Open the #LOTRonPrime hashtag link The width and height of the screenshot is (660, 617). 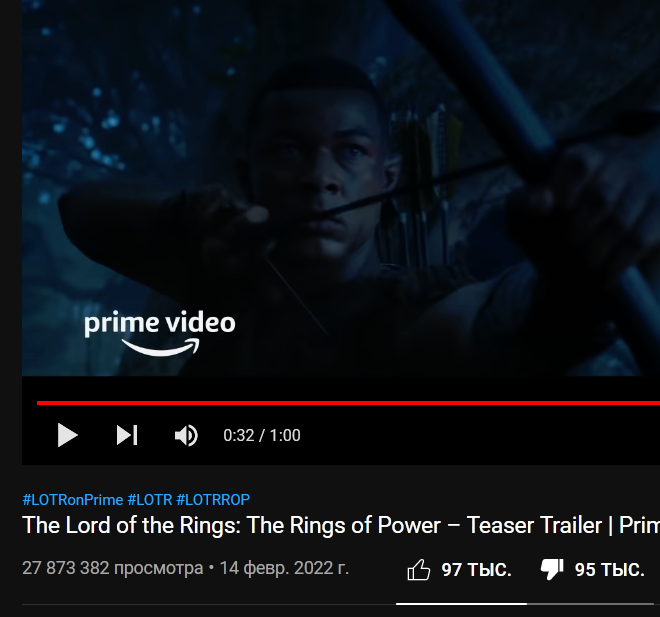[72, 500]
